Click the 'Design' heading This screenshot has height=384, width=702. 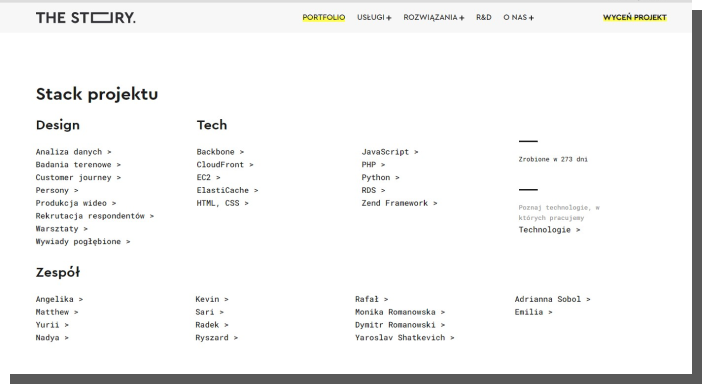coord(58,125)
